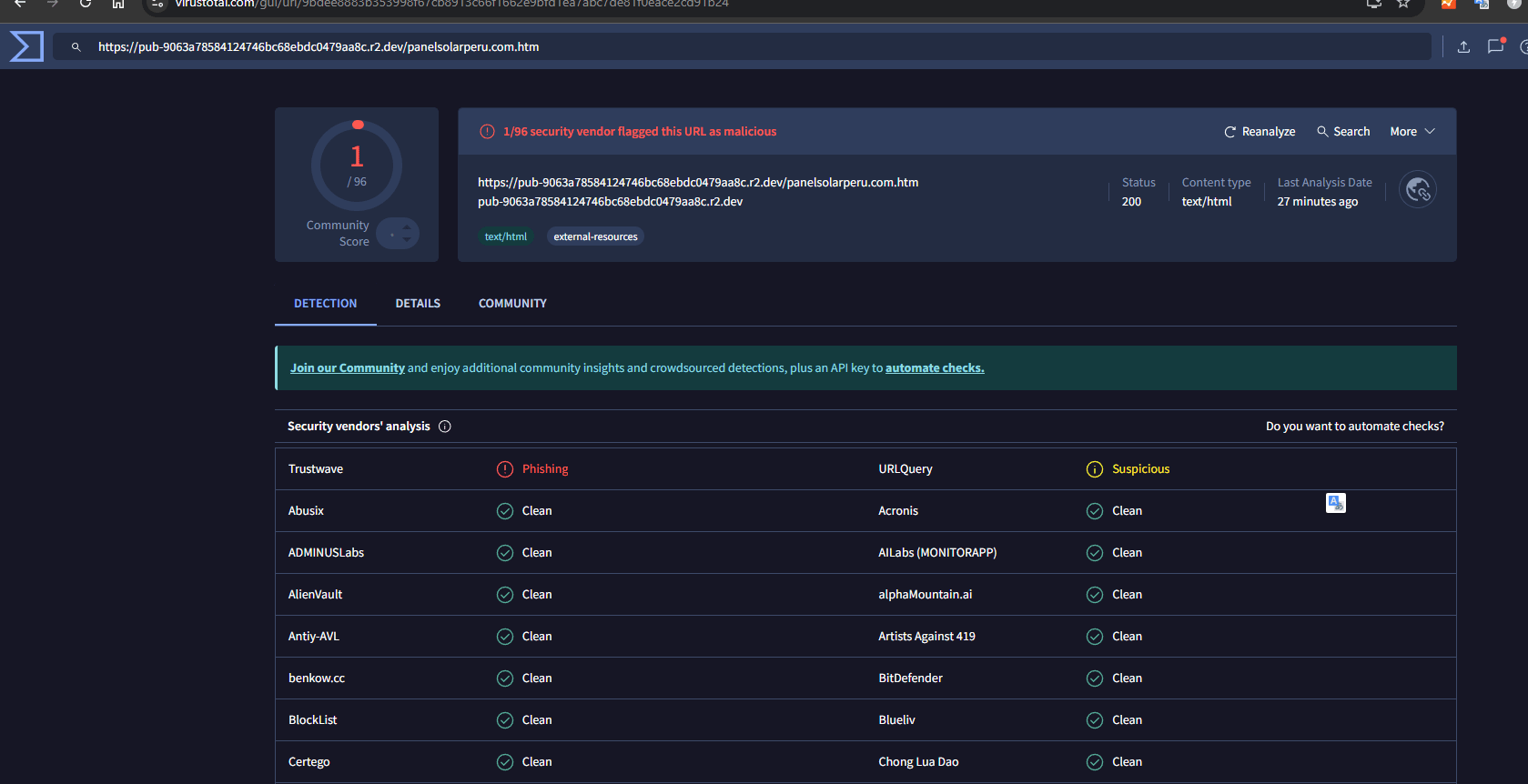This screenshot has width=1528, height=784.
Task: Click the upload file arrow icon
Action: [x=1463, y=46]
